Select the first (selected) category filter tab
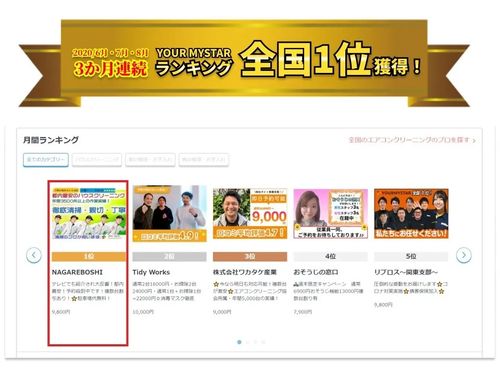Image resolution: width=500 pixels, height=375 pixels. click(46, 160)
